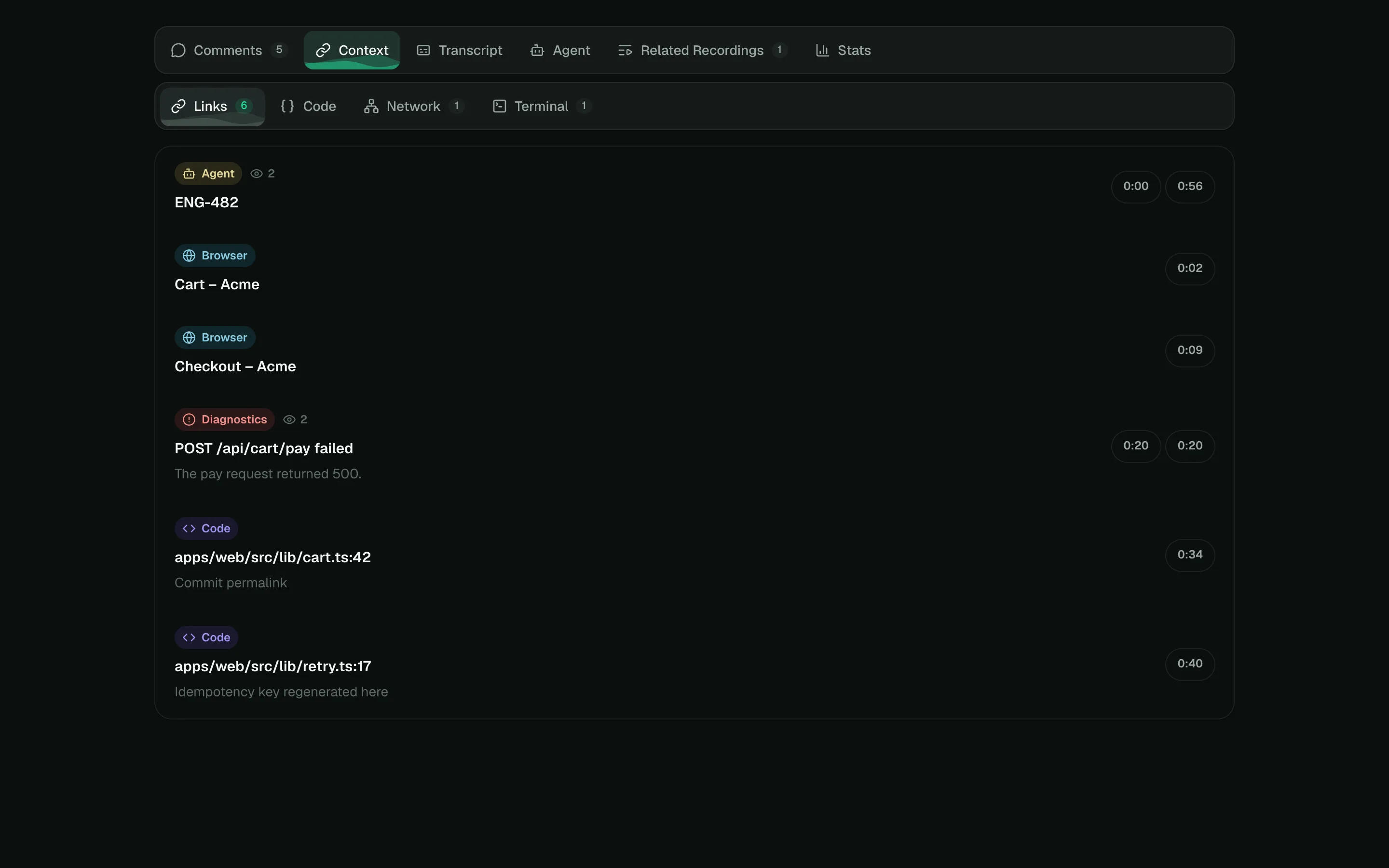Click the Diagnostics alert icon
1389x868 pixels.
[189, 420]
